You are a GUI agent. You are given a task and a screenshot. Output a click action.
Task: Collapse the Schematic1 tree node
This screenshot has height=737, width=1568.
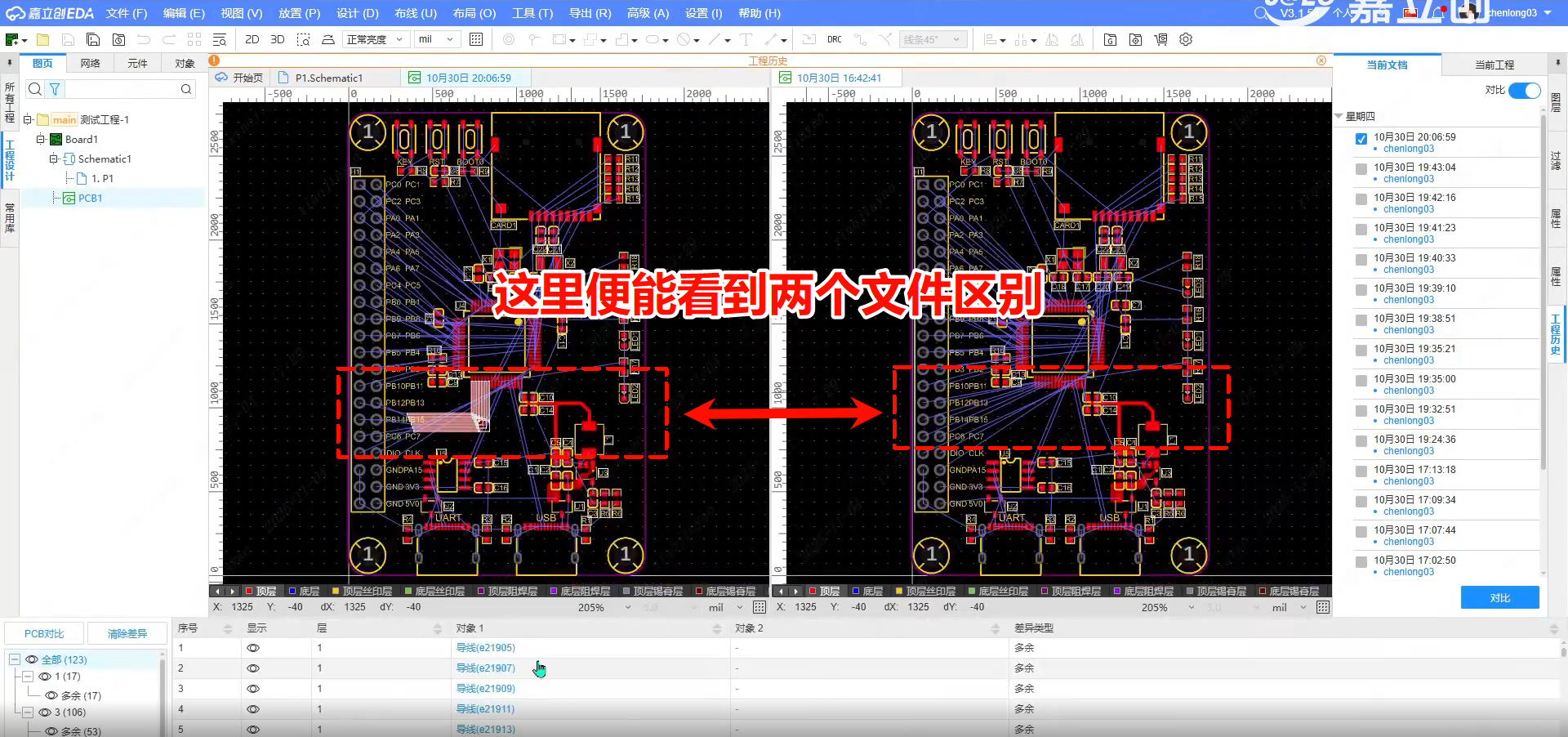point(53,159)
